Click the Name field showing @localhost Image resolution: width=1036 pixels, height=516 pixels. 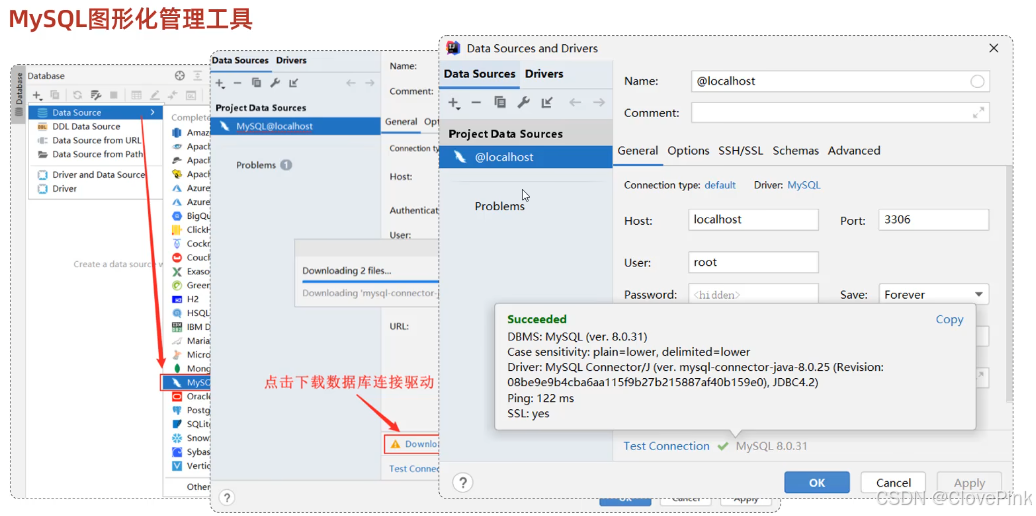840,81
